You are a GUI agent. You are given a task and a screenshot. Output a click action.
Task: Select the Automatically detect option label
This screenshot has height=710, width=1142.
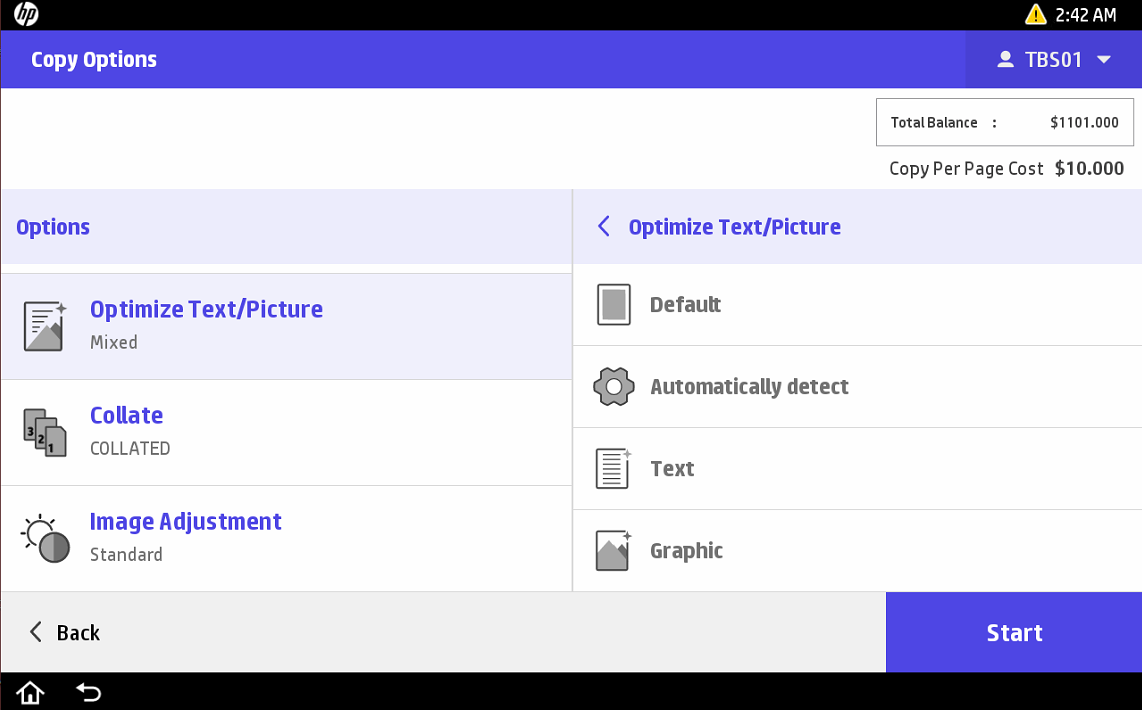coord(749,387)
